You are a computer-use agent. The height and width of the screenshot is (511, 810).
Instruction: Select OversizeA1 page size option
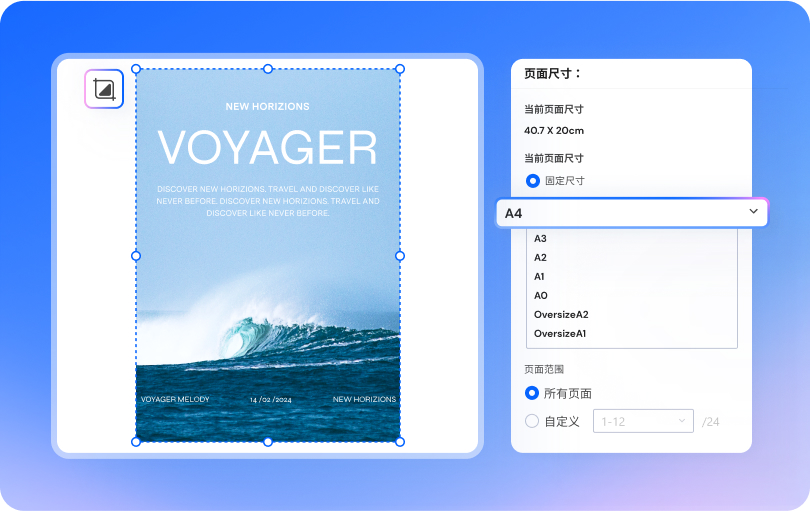pyautogui.click(x=561, y=334)
